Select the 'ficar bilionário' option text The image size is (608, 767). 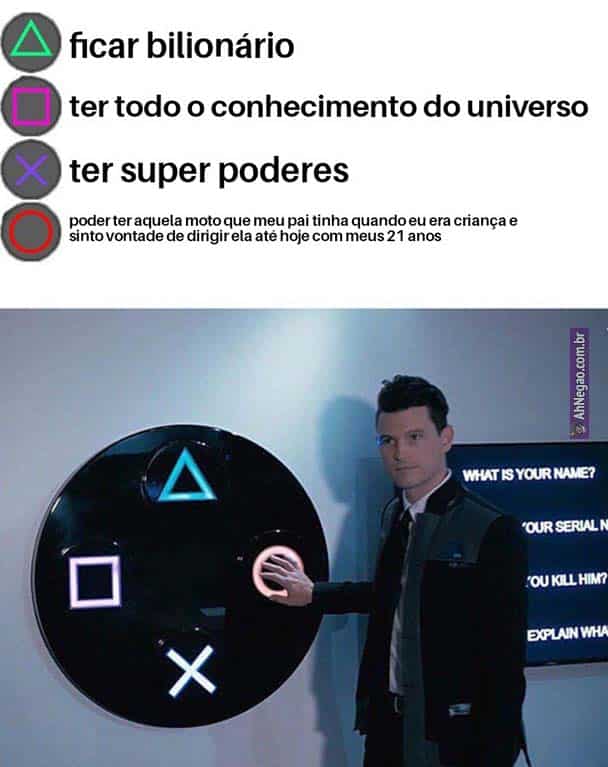pyautogui.click(x=181, y=45)
